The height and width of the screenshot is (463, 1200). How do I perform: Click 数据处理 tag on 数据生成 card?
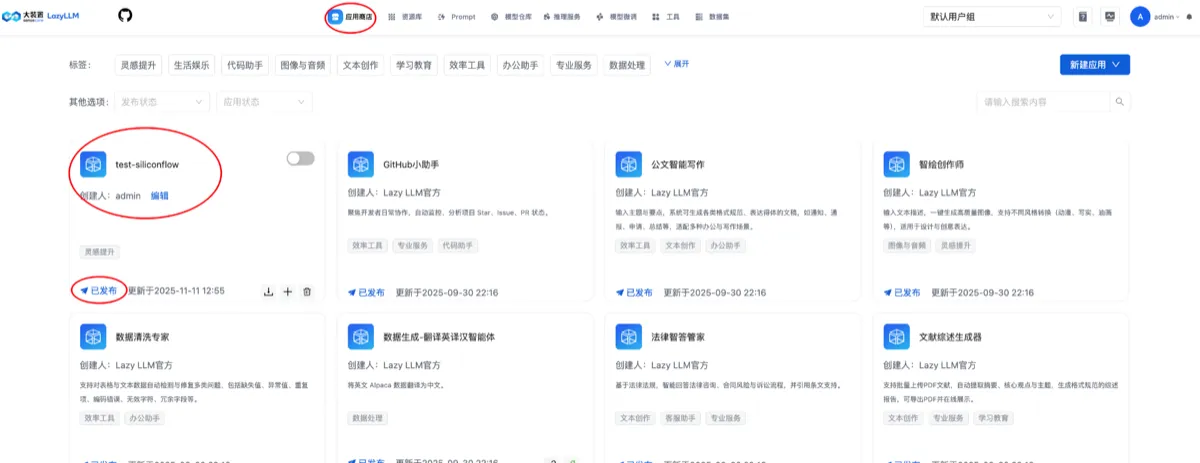[x=368, y=418]
